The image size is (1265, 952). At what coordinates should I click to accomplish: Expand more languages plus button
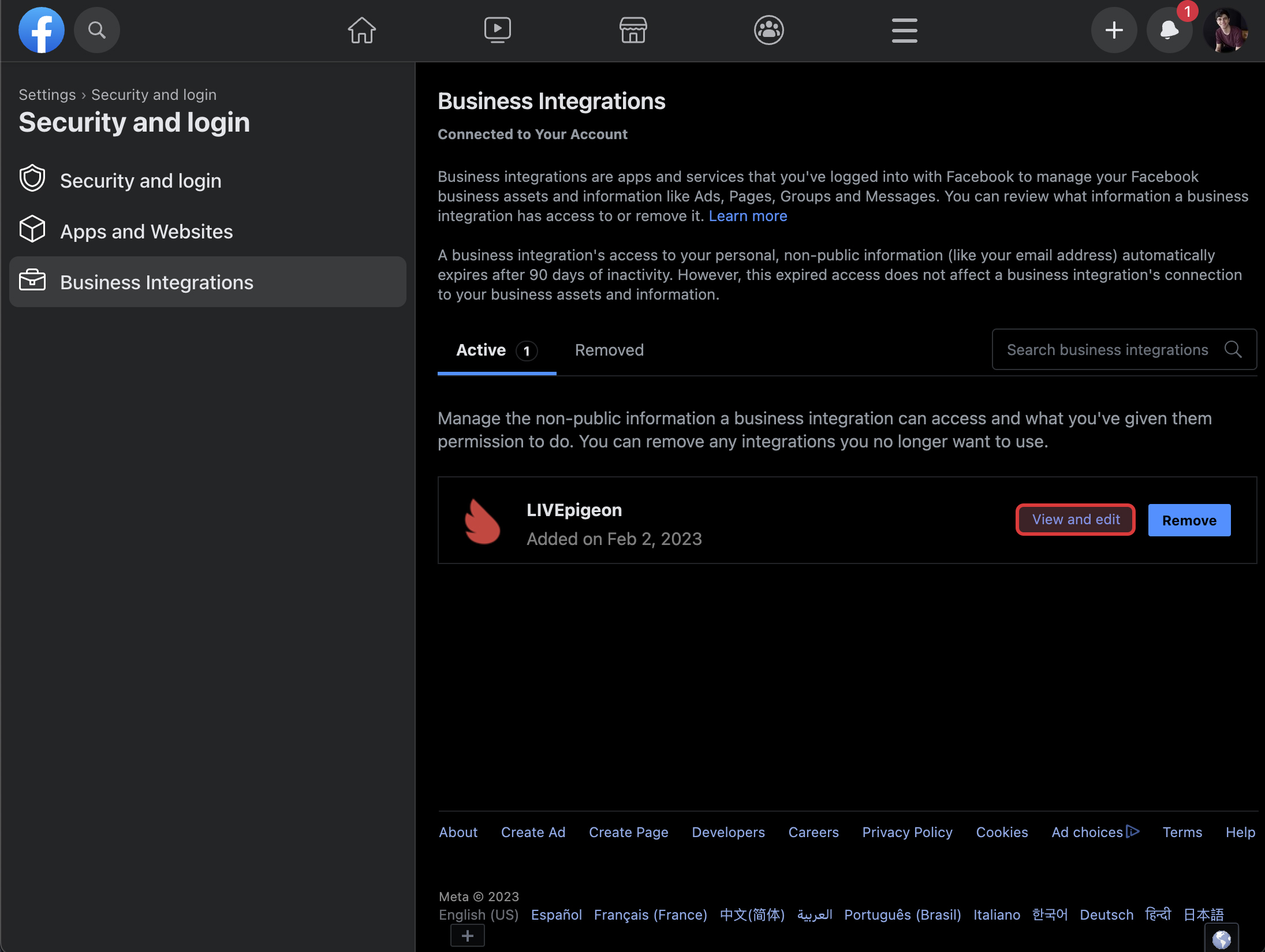click(x=468, y=935)
